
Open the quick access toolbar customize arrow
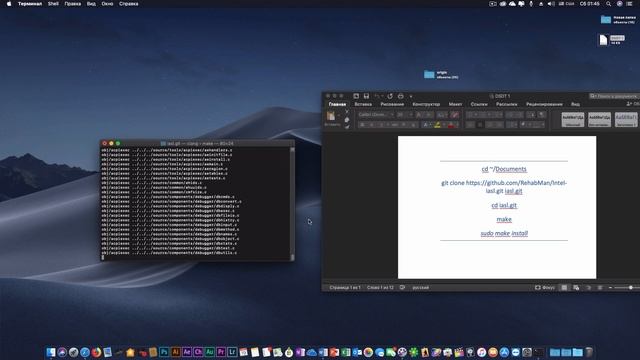(411, 96)
